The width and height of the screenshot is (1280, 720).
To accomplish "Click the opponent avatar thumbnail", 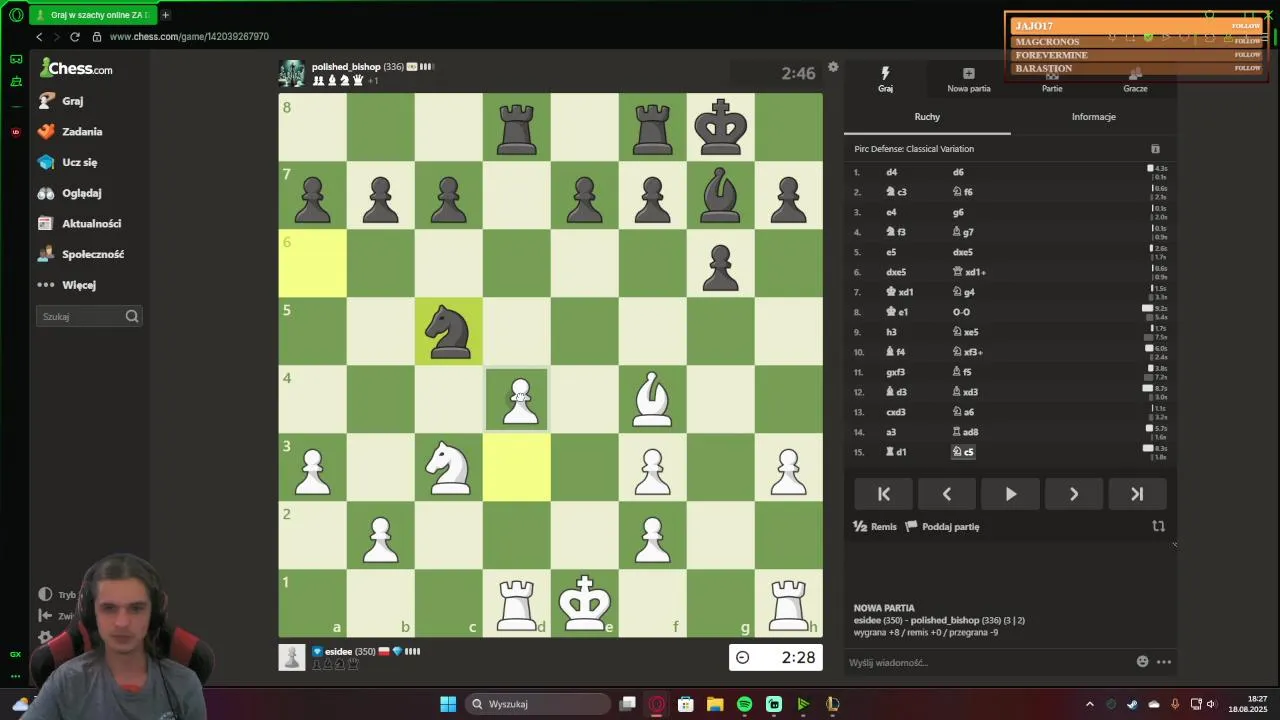I will pyautogui.click(x=292, y=73).
